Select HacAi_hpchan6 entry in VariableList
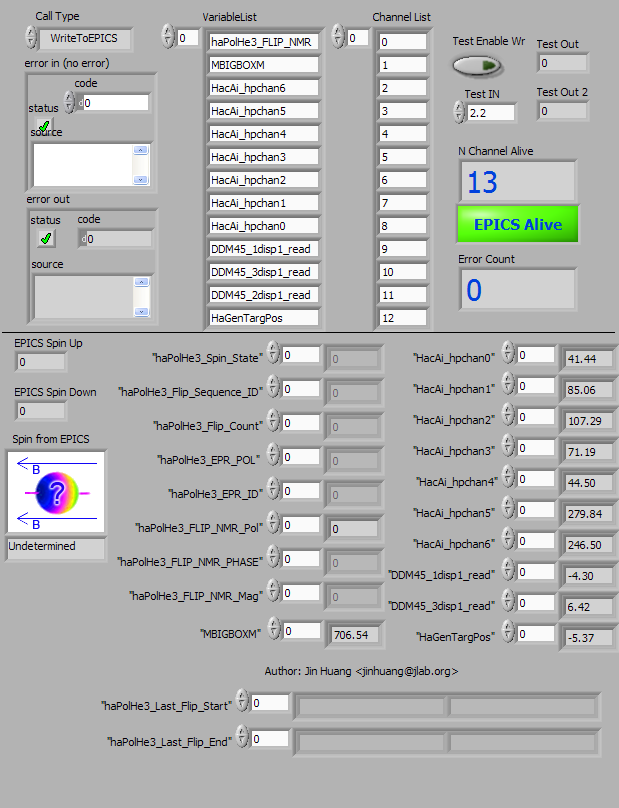 click(263, 88)
